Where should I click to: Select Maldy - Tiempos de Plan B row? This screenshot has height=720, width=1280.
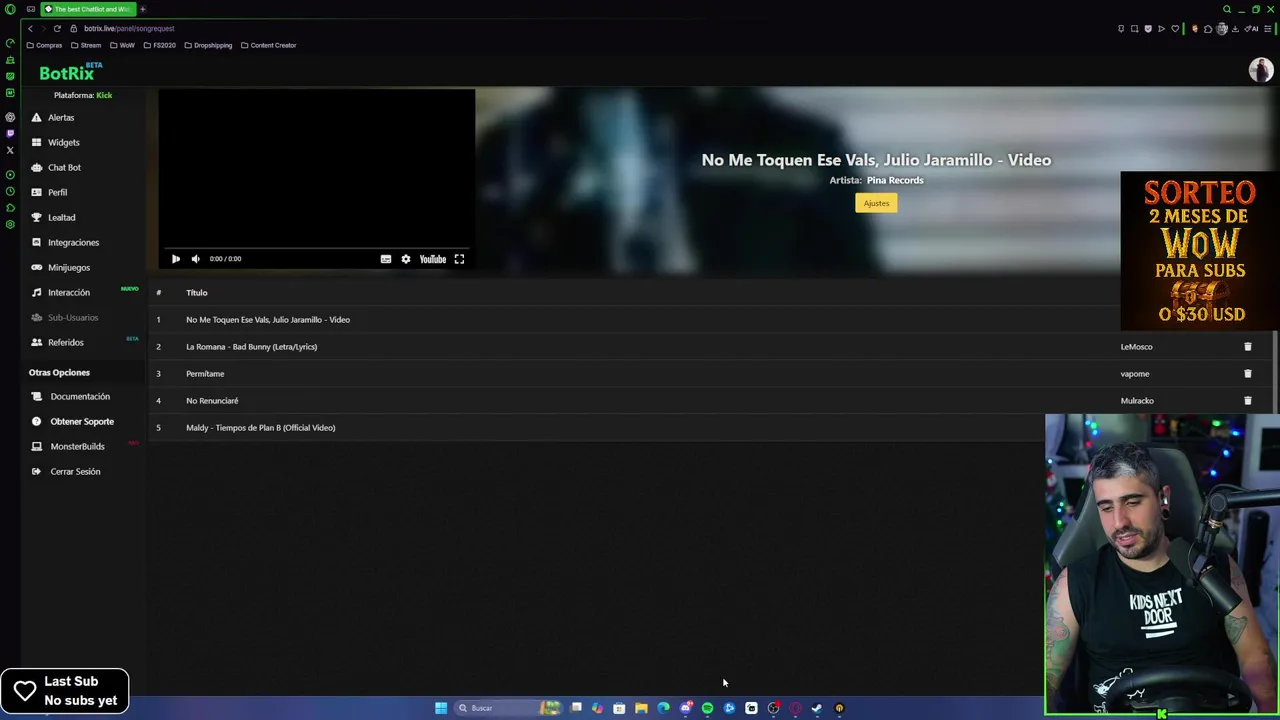712,428
